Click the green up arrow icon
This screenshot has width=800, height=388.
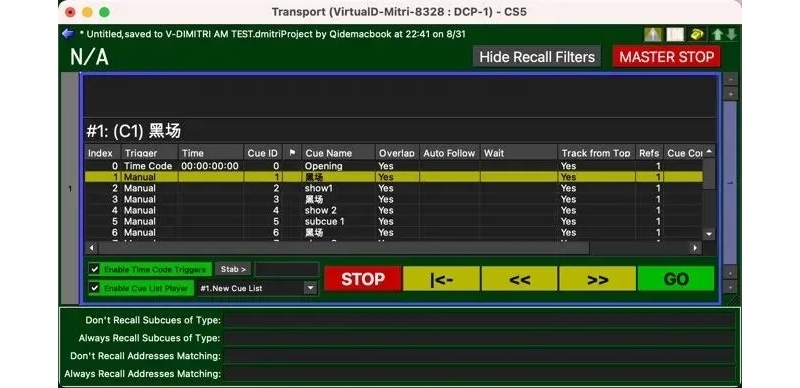pos(718,34)
